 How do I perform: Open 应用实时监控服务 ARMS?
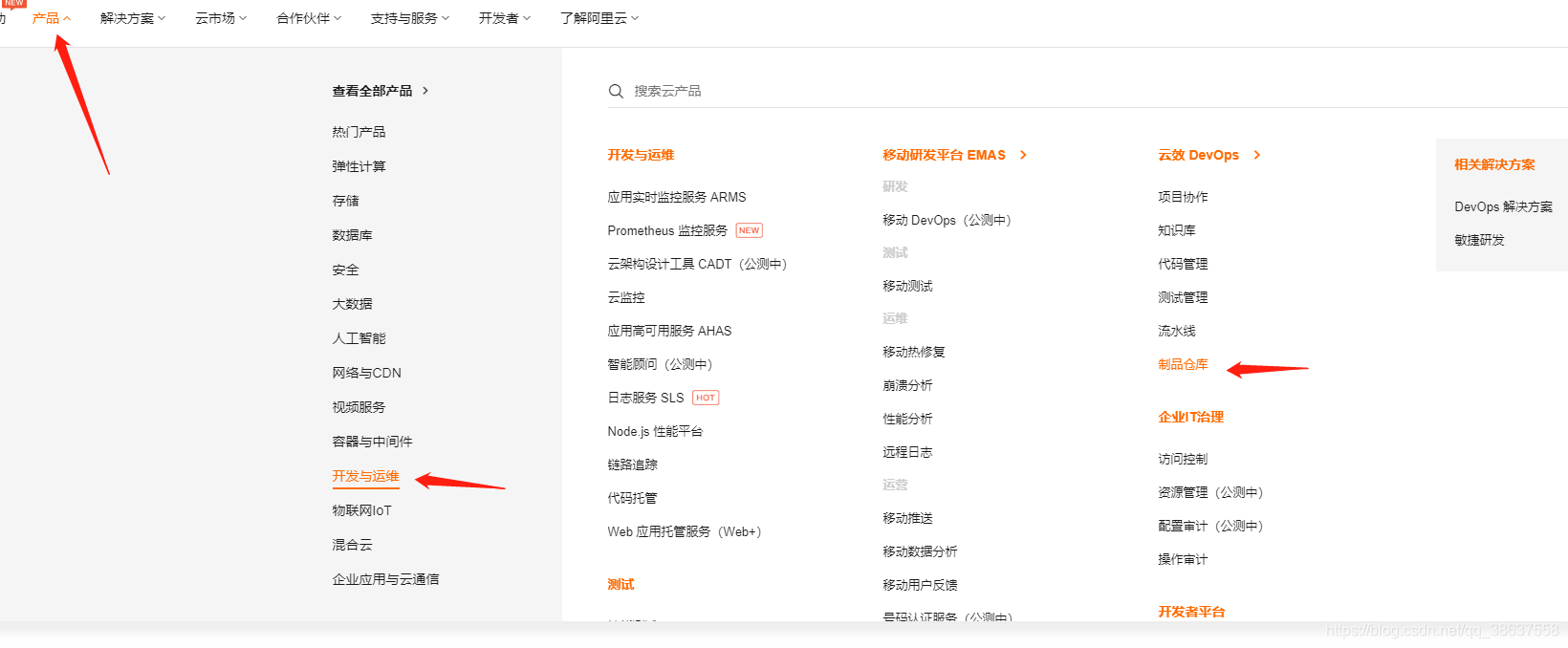click(x=677, y=197)
